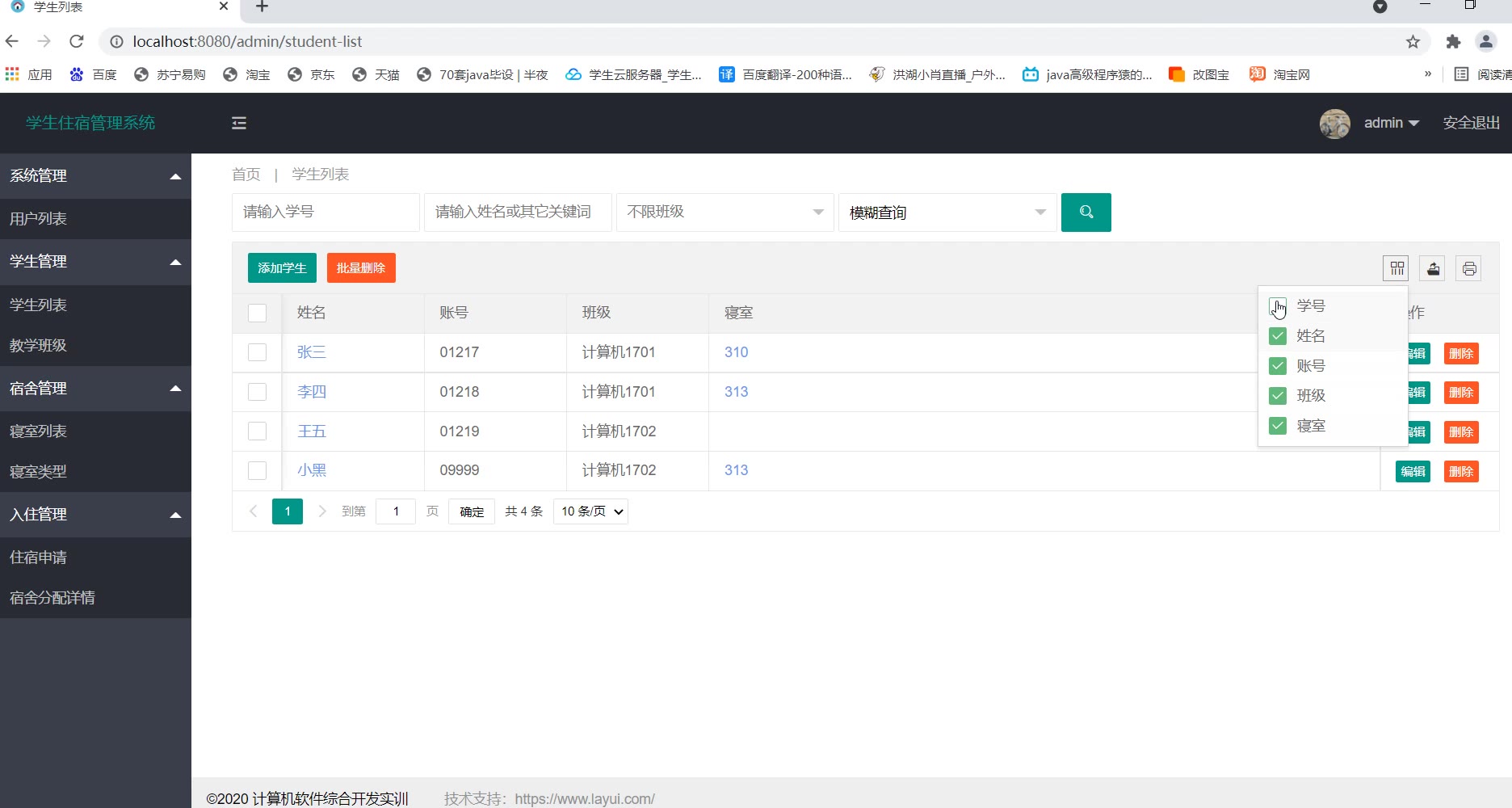Open the 模糊查询 query type dropdown
This screenshot has width=1512, height=808.
click(x=947, y=213)
